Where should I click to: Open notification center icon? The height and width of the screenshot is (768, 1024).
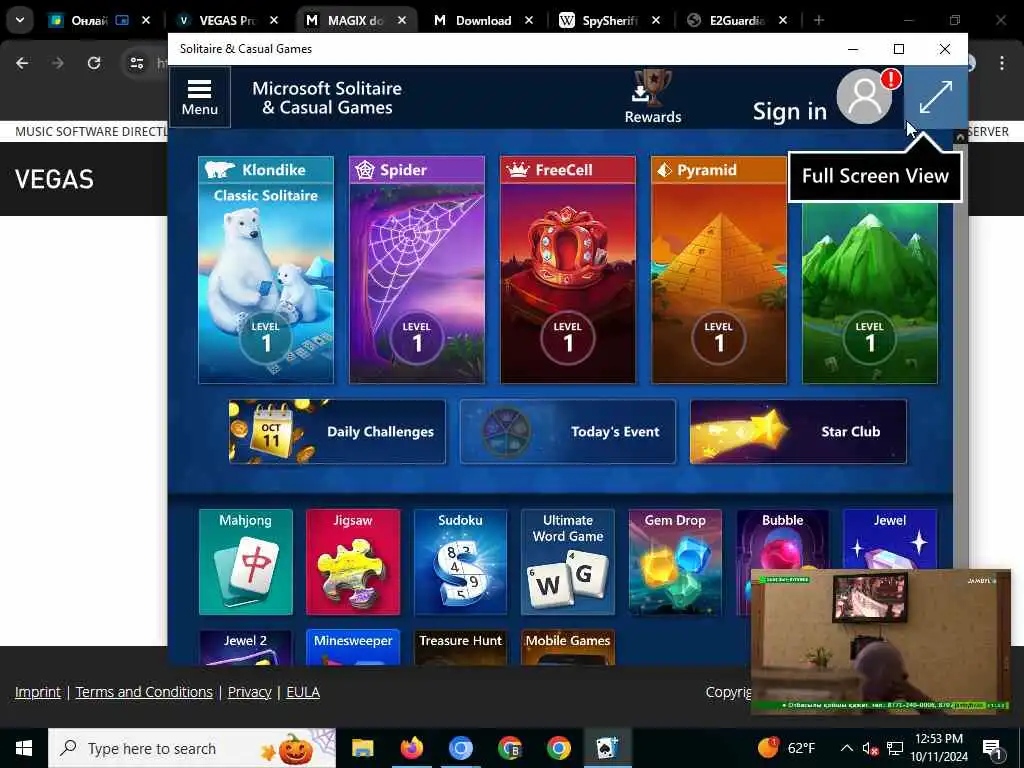pyautogui.click(x=993, y=748)
